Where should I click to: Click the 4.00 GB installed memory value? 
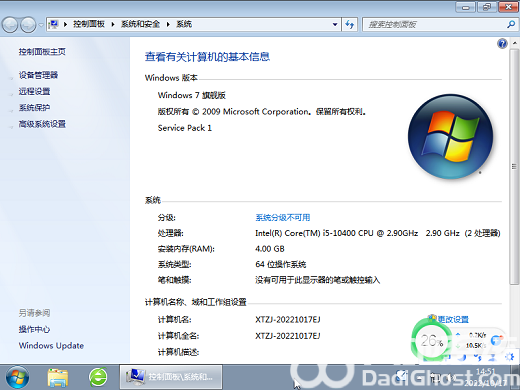tap(270, 249)
